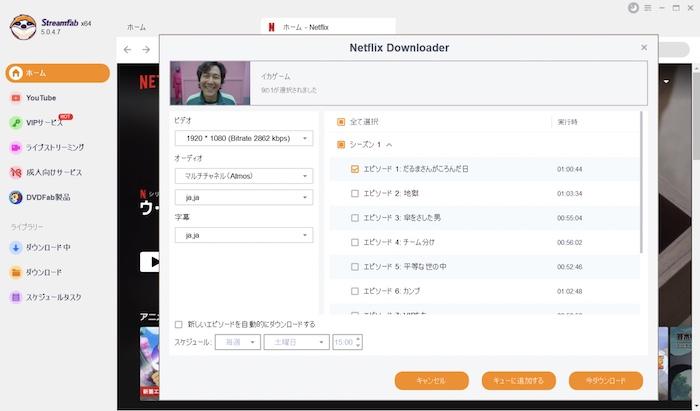The height and width of the screenshot is (411, 700).
Task: Open ライブストリーミング in the sidebar
Action: click(55, 147)
